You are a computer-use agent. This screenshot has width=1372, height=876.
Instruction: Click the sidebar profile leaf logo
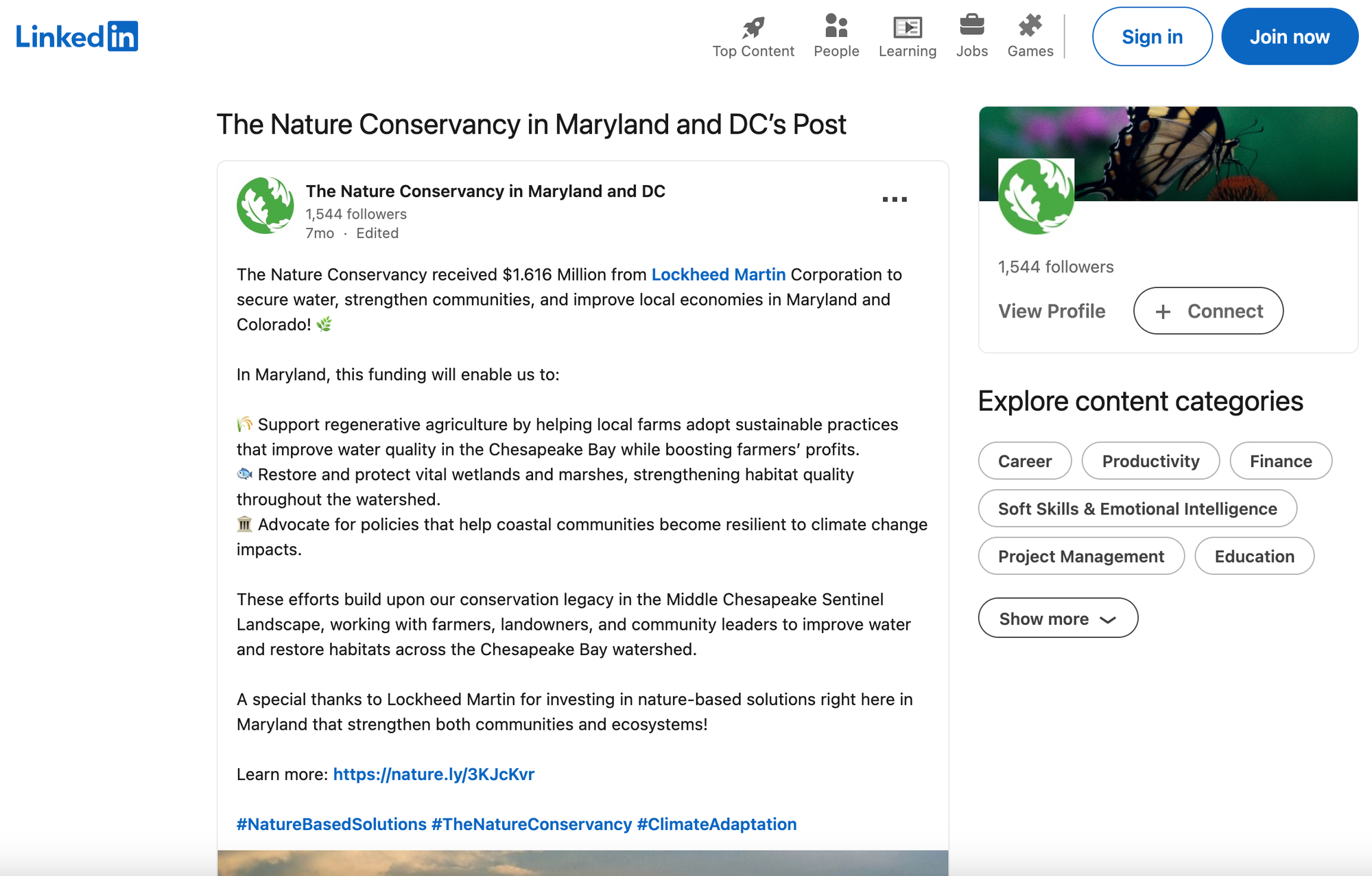[1036, 196]
